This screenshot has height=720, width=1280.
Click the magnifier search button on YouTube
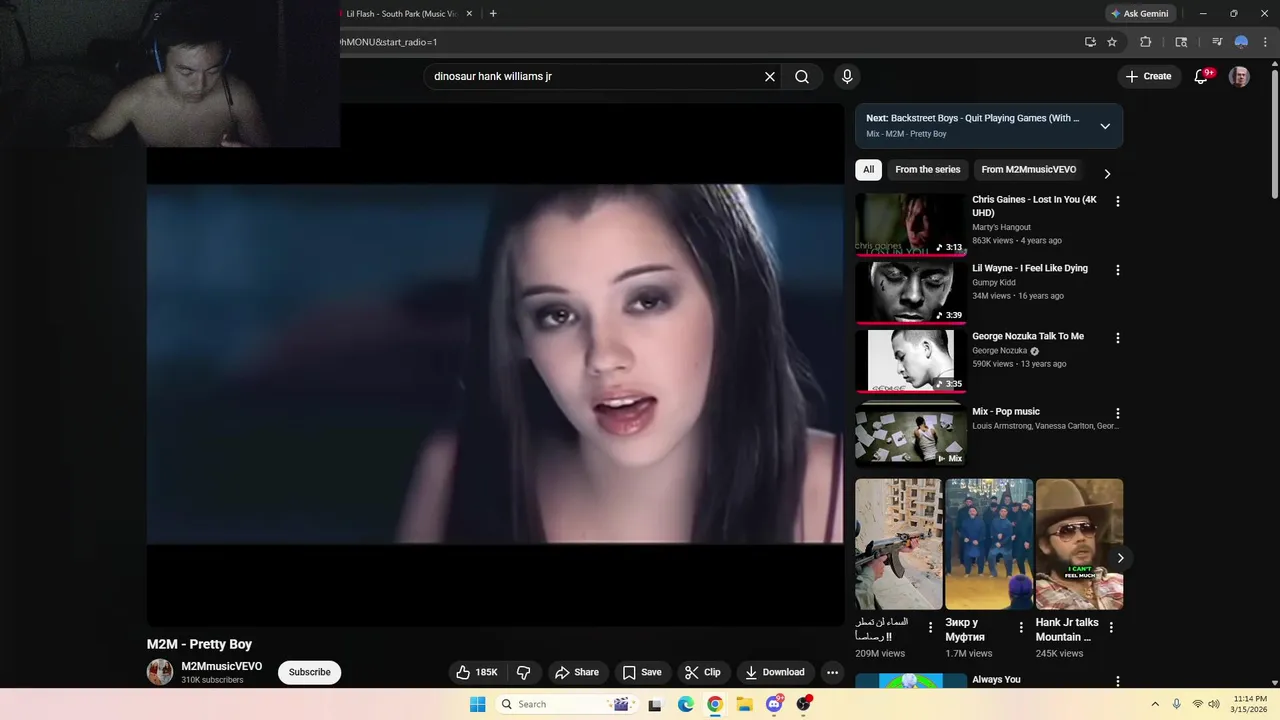(802, 77)
